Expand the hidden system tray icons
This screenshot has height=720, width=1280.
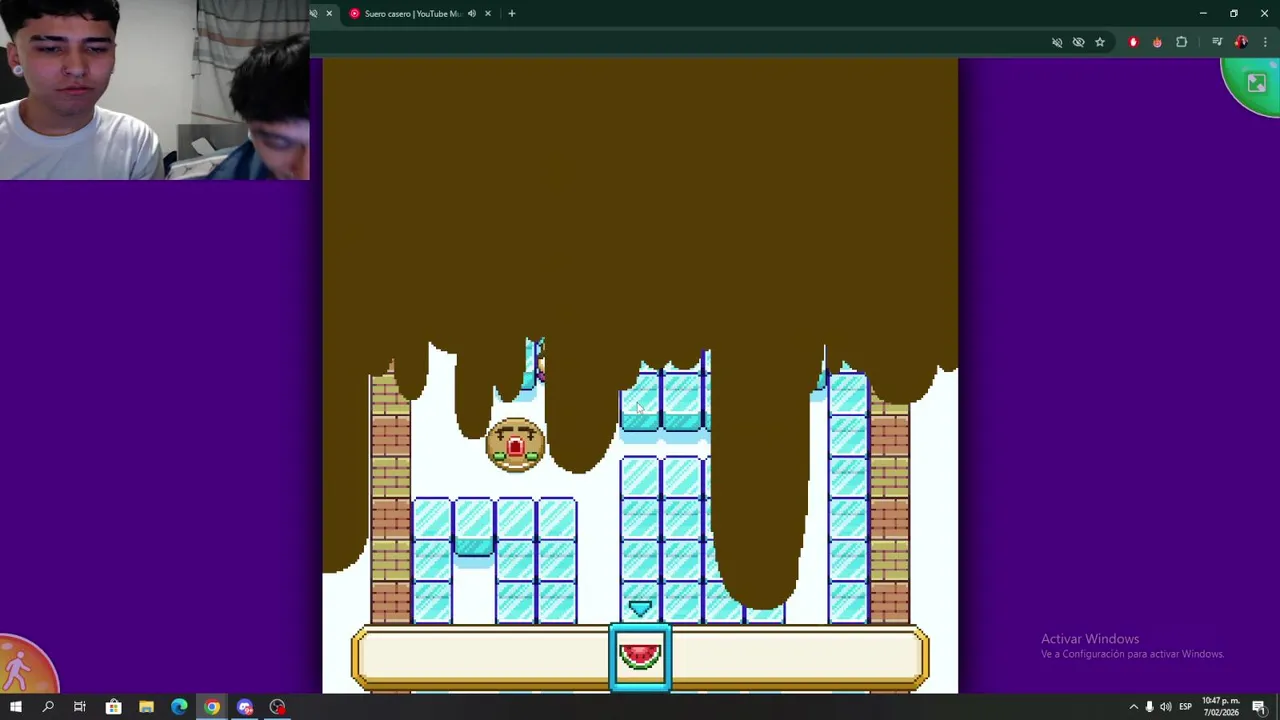click(1133, 707)
